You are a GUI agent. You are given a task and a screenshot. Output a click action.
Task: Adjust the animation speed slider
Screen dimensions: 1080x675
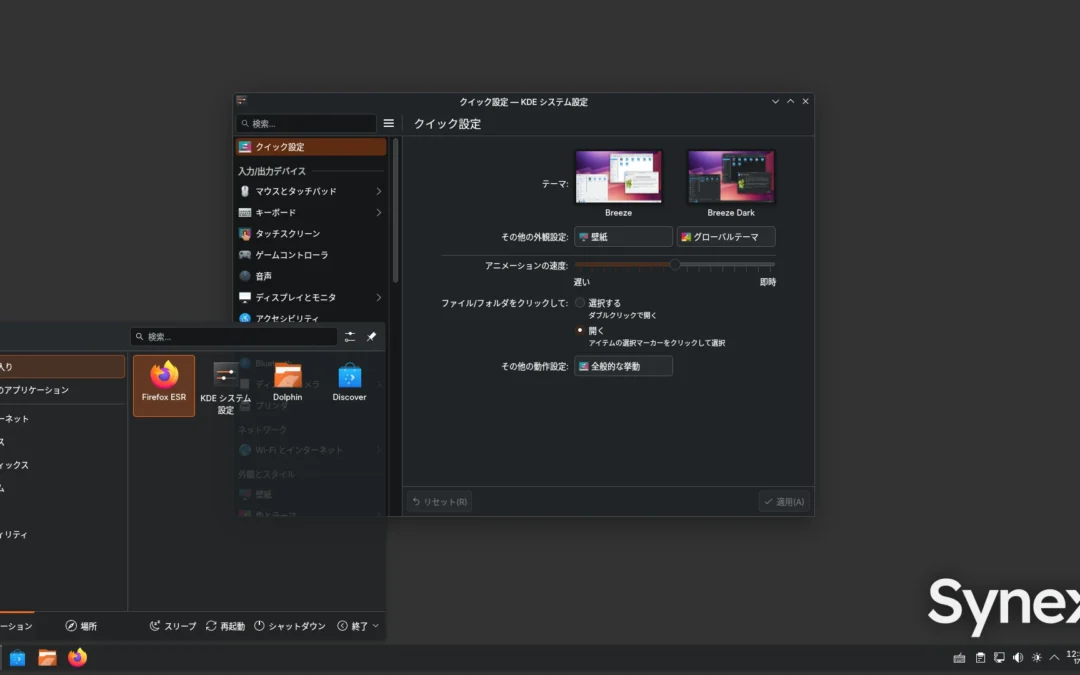(676, 265)
